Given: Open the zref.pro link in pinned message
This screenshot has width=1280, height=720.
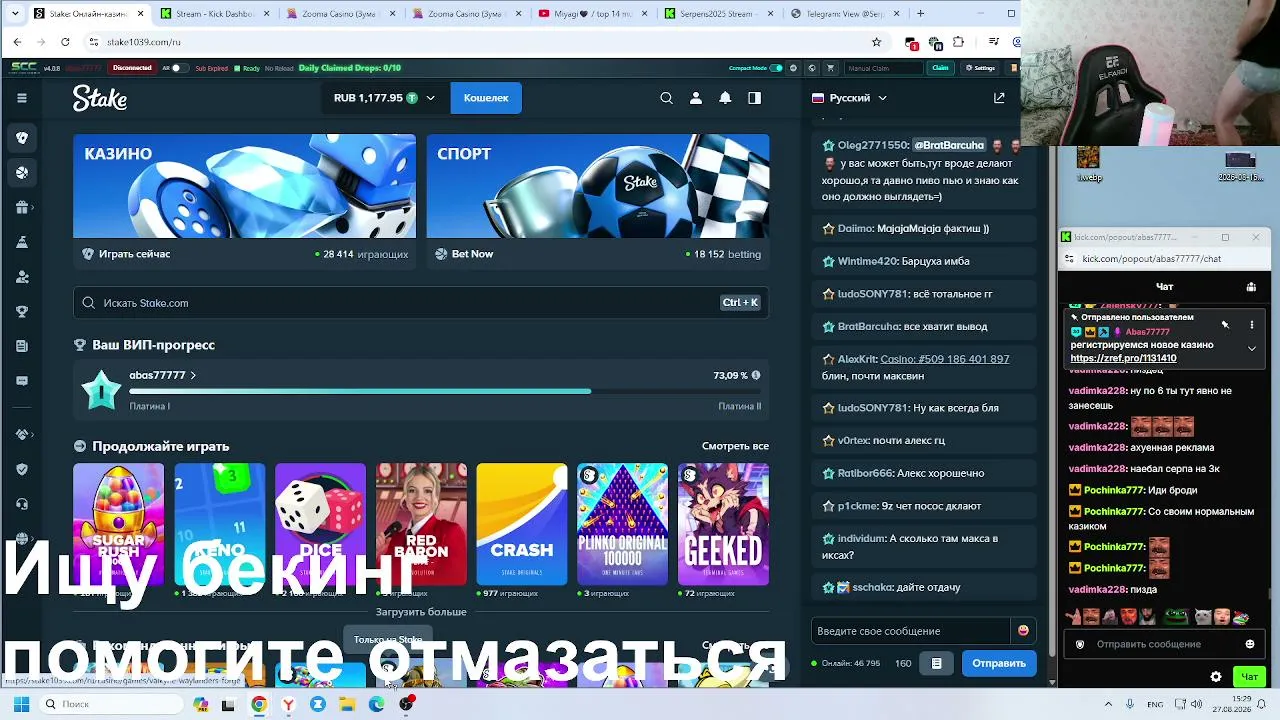Looking at the screenshot, I should (1123, 358).
